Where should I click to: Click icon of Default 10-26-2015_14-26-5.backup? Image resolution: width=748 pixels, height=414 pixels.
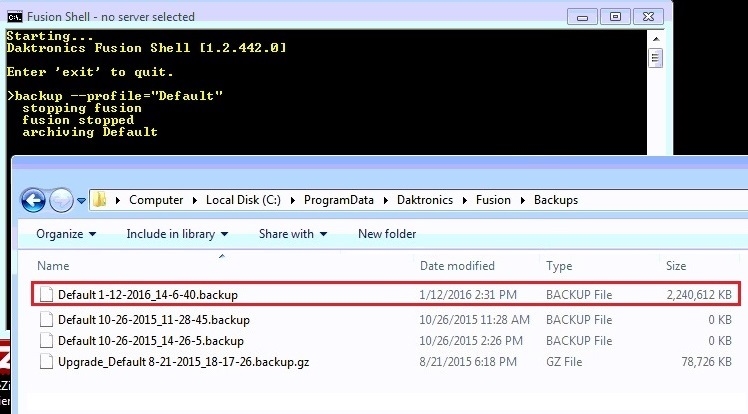(46, 341)
